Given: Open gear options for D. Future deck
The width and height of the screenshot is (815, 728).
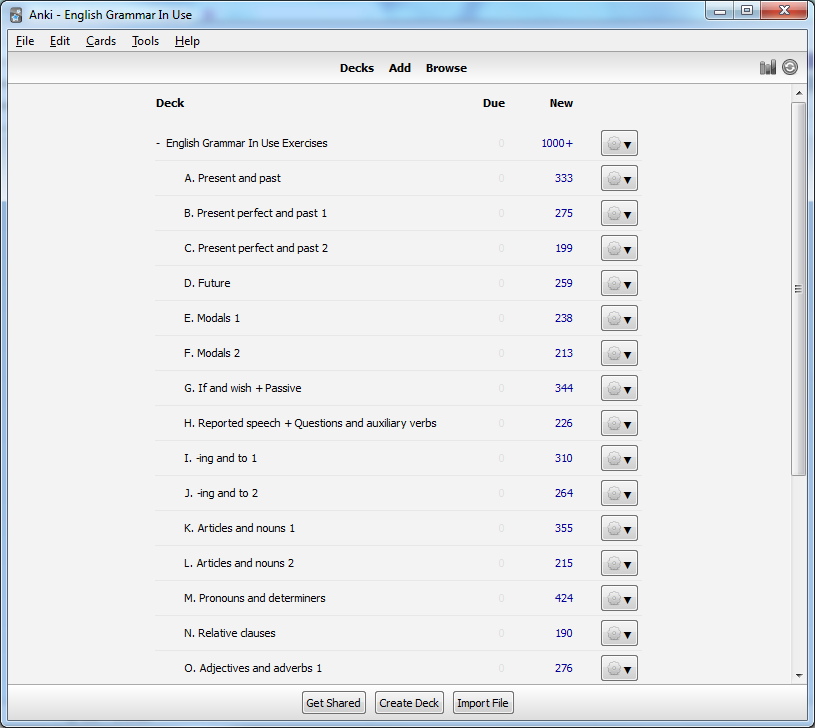Looking at the screenshot, I should coord(619,283).
